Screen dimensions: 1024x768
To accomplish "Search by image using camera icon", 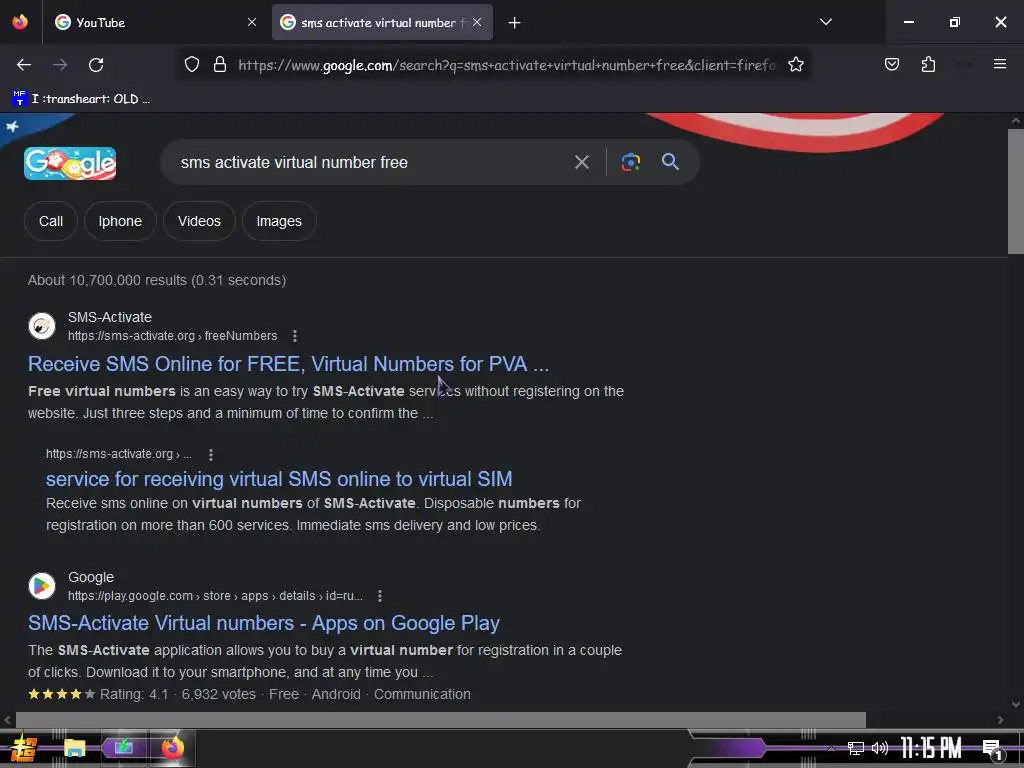I will [x=630, y=162].
